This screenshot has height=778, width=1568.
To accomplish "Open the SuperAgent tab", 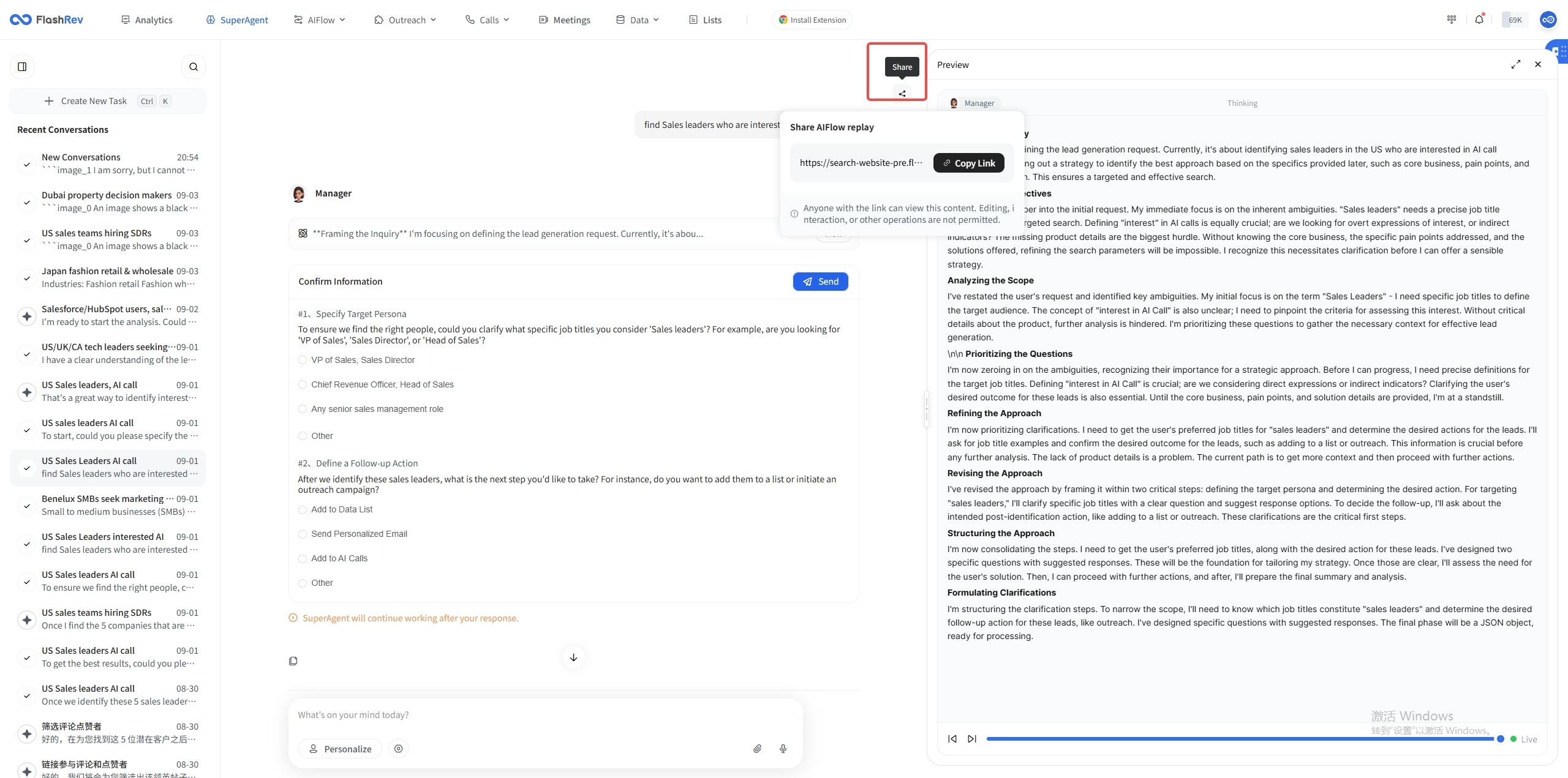I will click(237, 20).
